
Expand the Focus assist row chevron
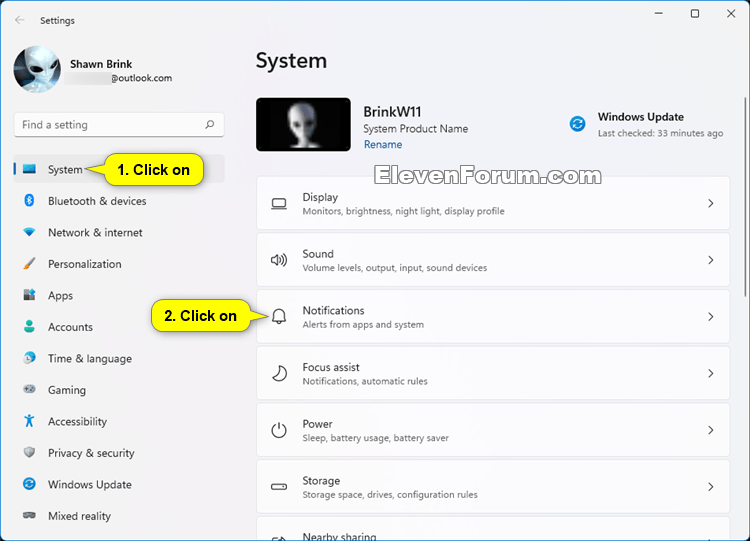(711, 373)
